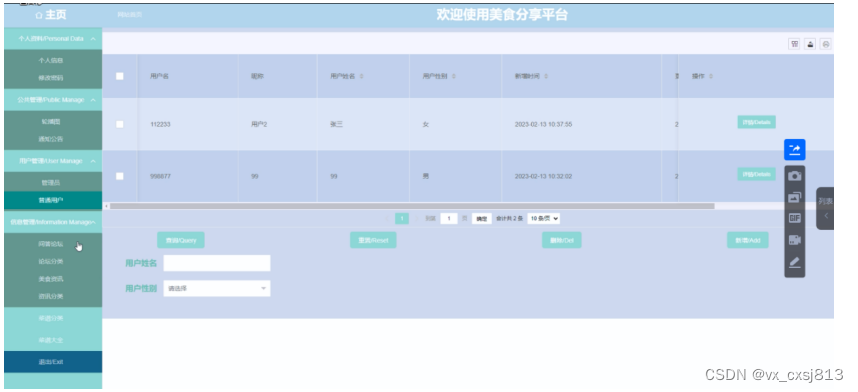
Task: Sort by 新增时间 column arrows
Action: point(546,76)
